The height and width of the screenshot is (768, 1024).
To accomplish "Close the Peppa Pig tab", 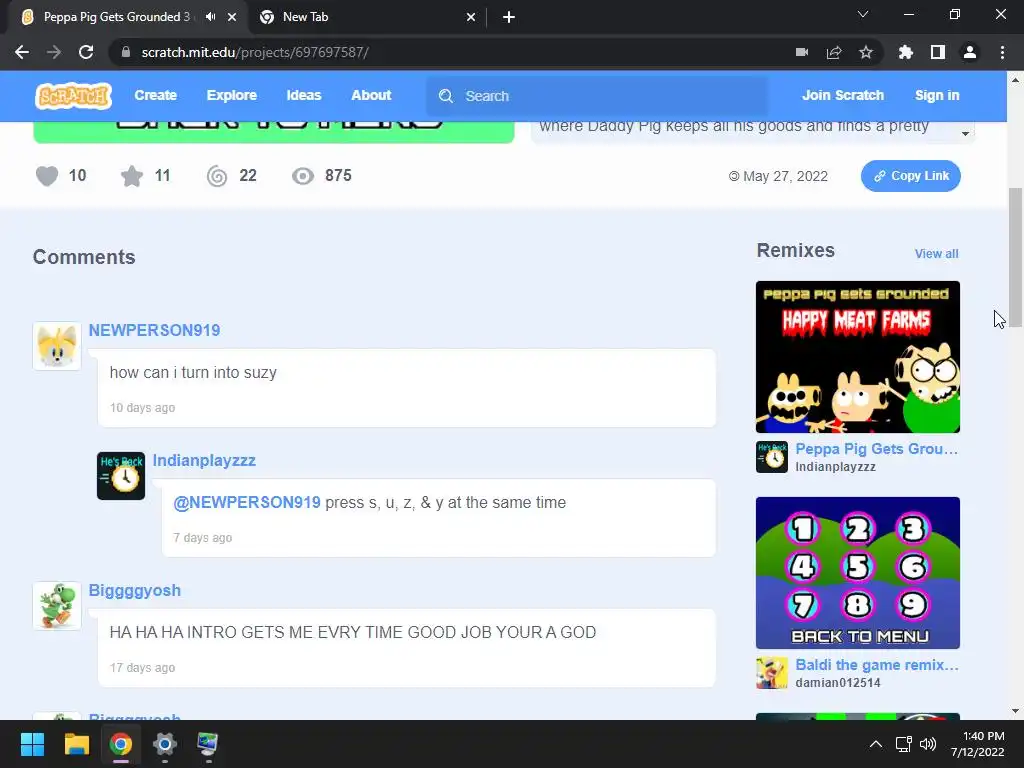I will point(232,17).
